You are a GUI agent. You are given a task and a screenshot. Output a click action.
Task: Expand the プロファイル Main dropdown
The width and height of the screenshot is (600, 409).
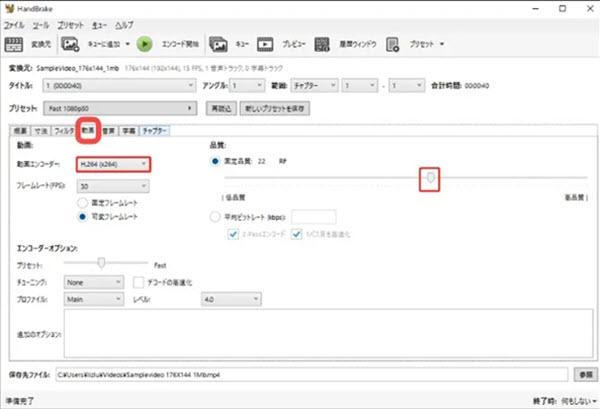95,298
